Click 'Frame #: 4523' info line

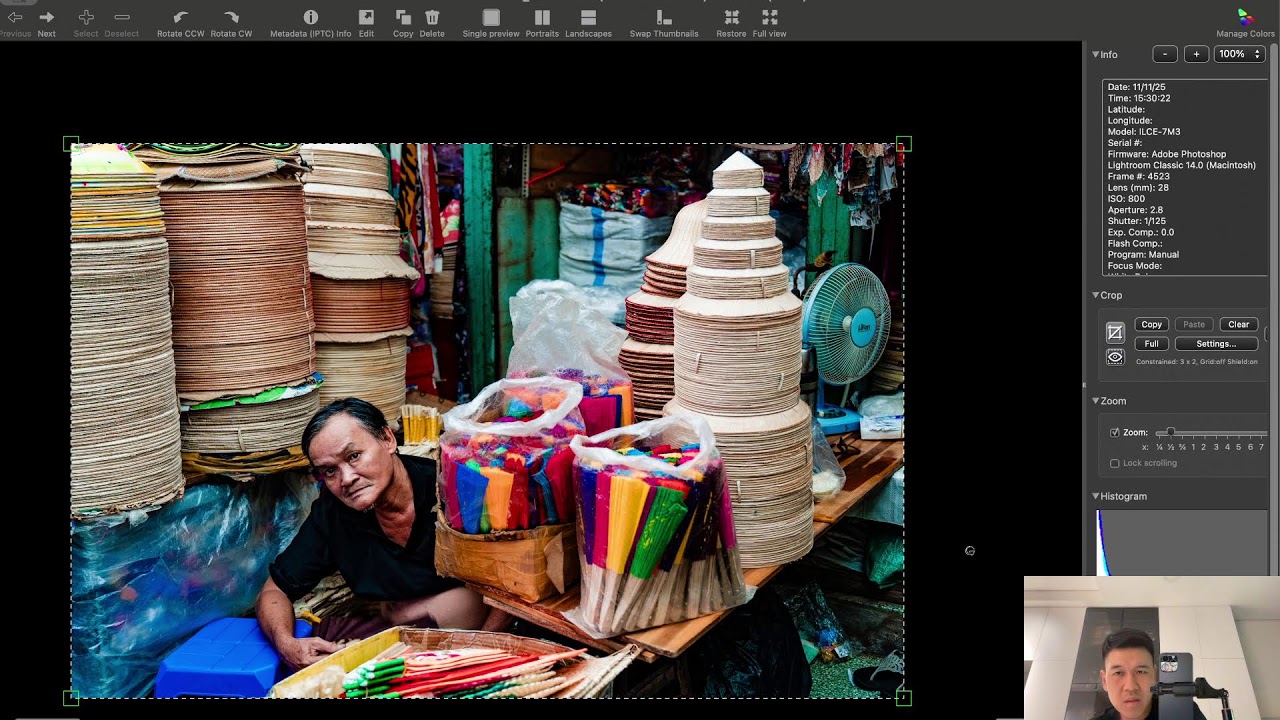pos(1138,177)
